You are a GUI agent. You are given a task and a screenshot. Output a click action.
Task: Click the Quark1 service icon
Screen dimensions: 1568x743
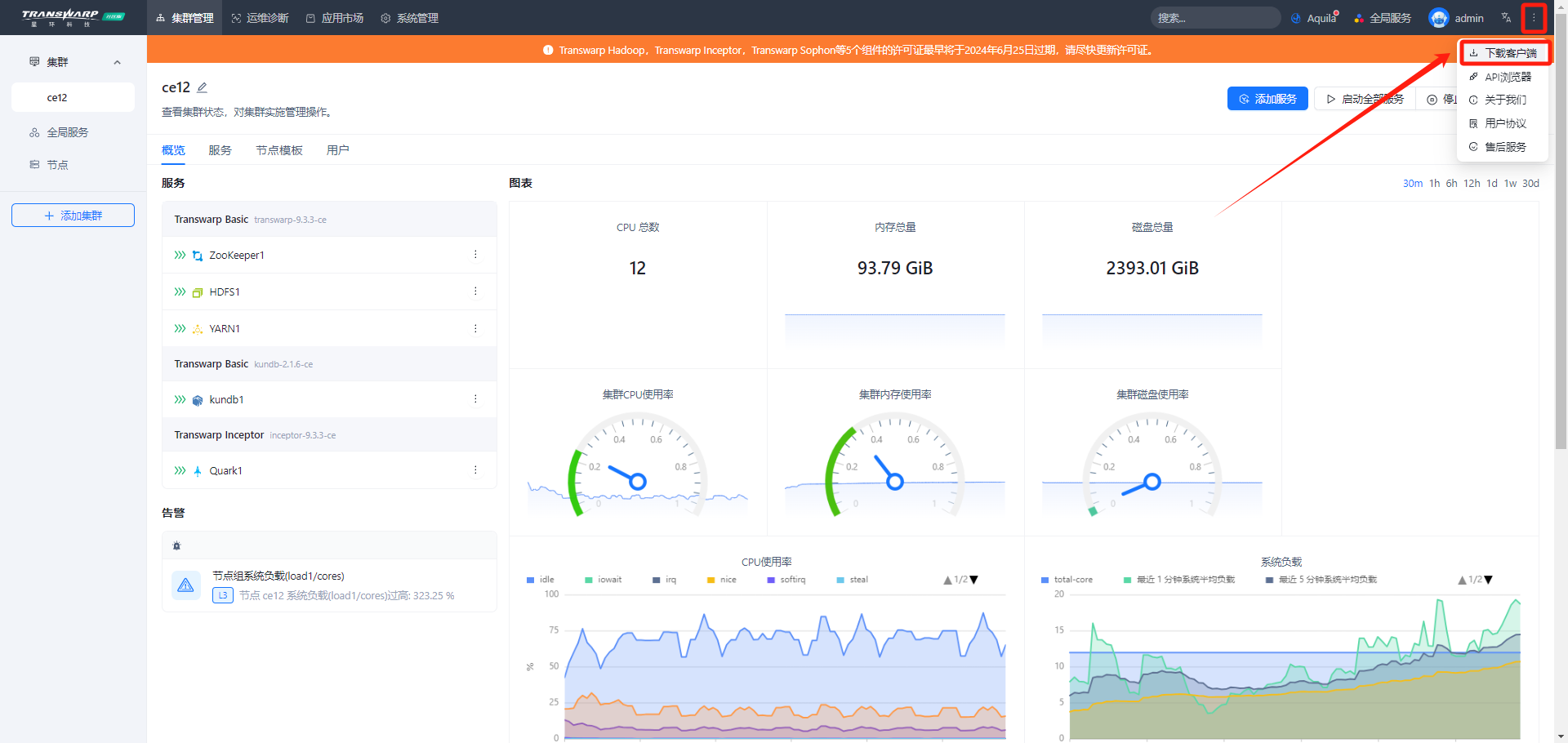(x=197, y=471)
